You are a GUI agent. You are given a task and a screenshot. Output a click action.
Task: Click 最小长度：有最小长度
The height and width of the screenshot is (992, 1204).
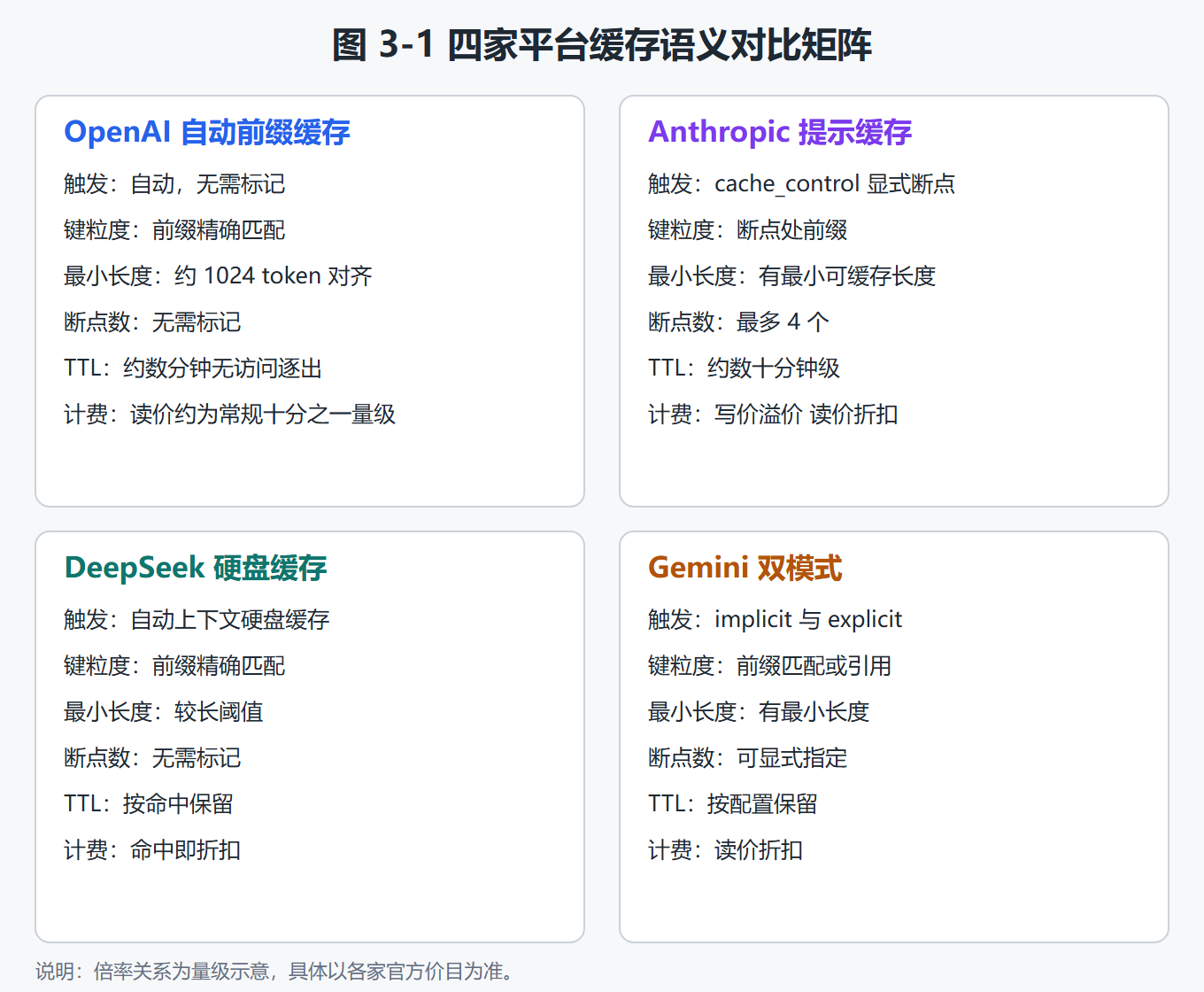coord(759,712)
